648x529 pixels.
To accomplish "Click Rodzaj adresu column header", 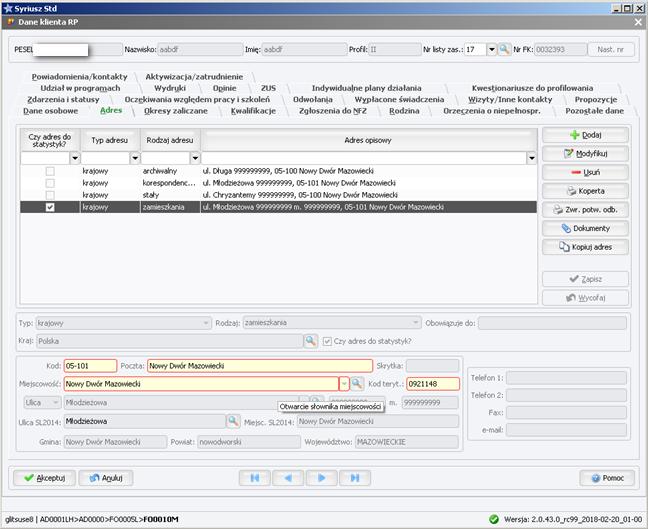I will [x=170, y=140].
